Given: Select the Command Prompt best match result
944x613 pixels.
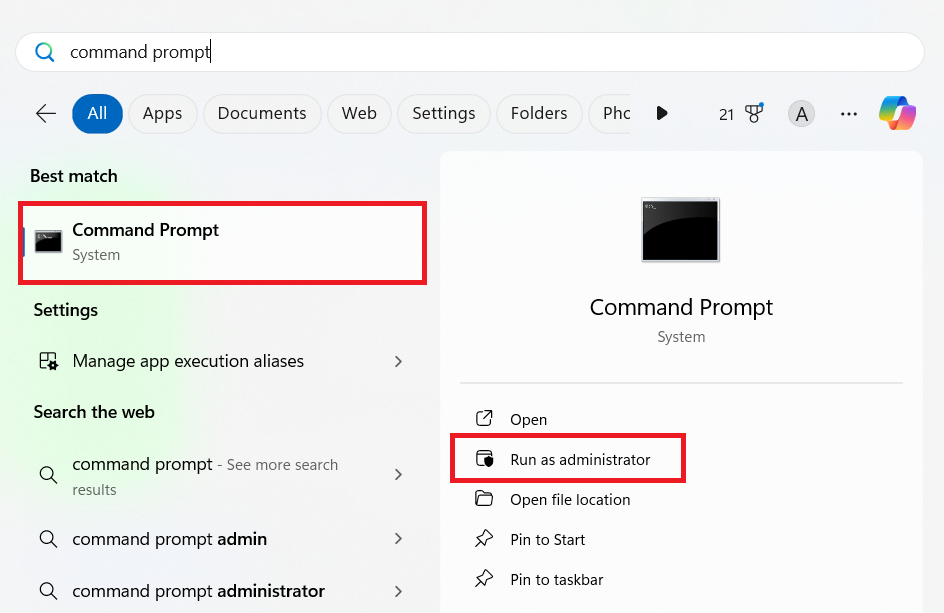Looking at the screenshot, I should [x=222, y=242].
